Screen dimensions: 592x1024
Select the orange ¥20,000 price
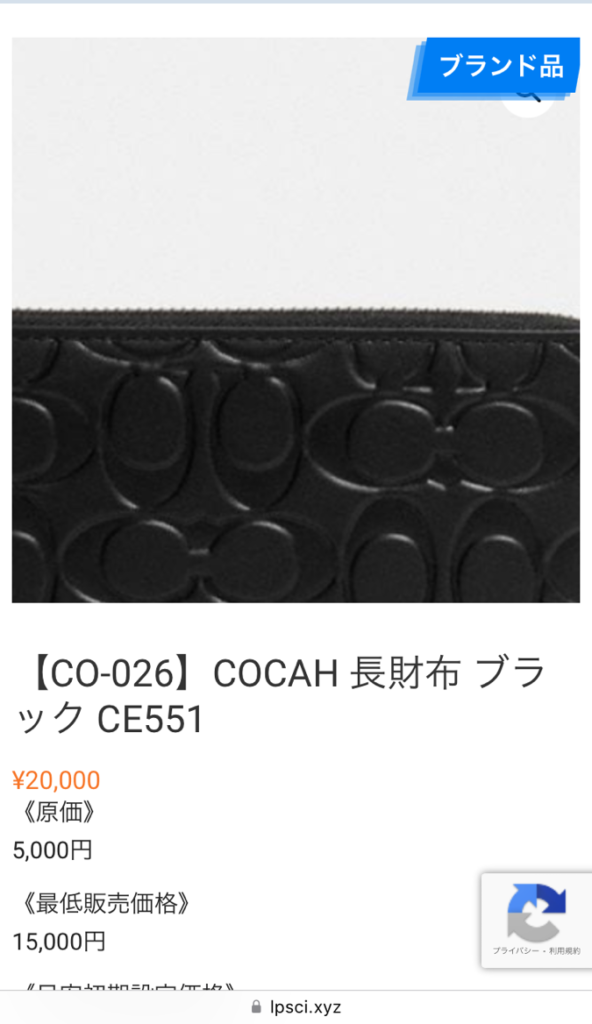click(x=56, y=780)
